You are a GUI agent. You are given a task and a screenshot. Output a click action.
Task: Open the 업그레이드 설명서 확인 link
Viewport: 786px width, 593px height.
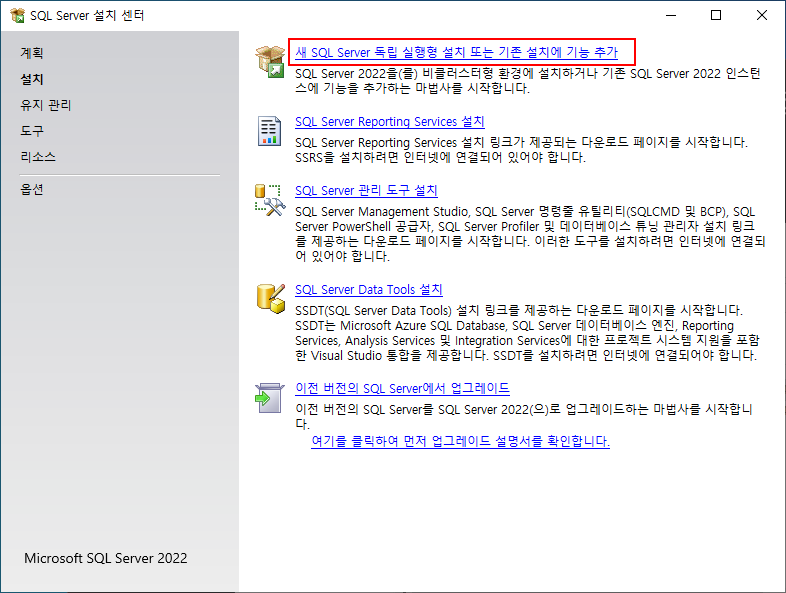[x=460, y=441]
